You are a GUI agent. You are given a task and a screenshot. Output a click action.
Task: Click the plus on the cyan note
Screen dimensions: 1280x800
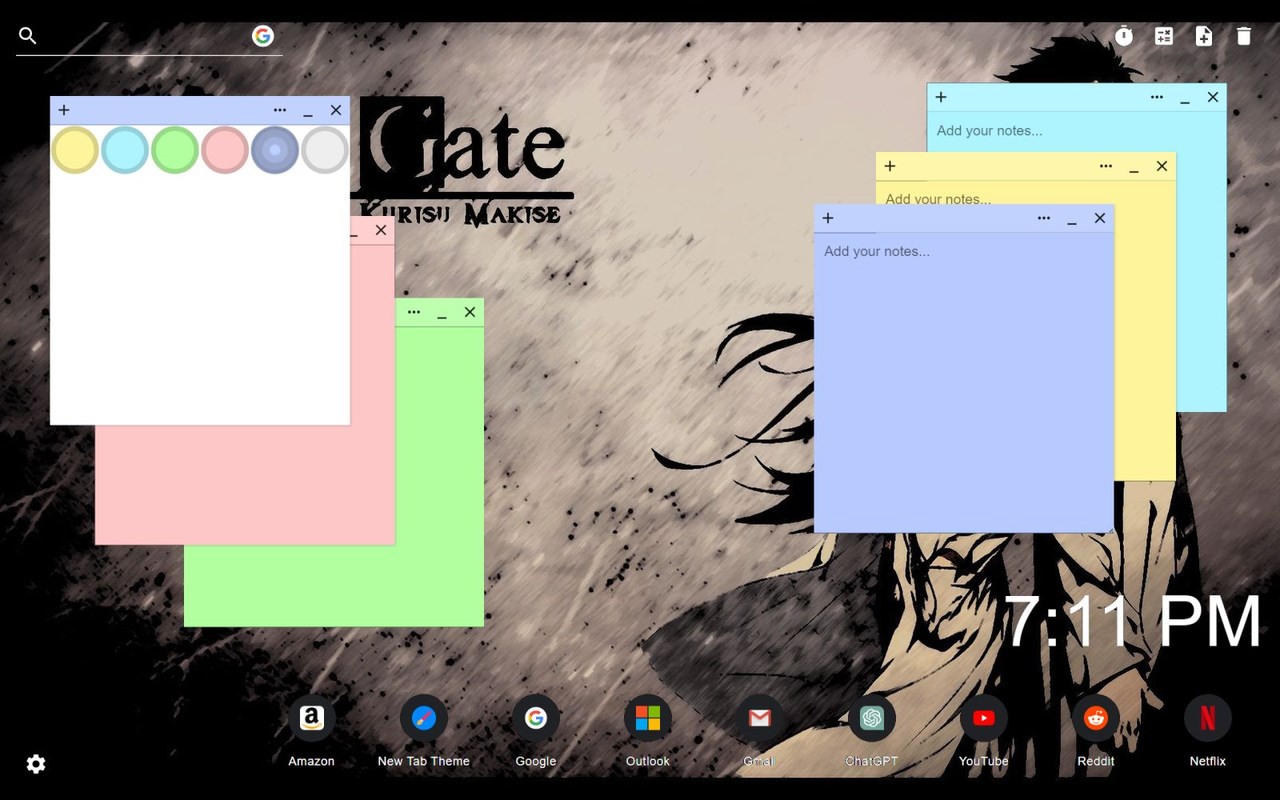[941, 97]
